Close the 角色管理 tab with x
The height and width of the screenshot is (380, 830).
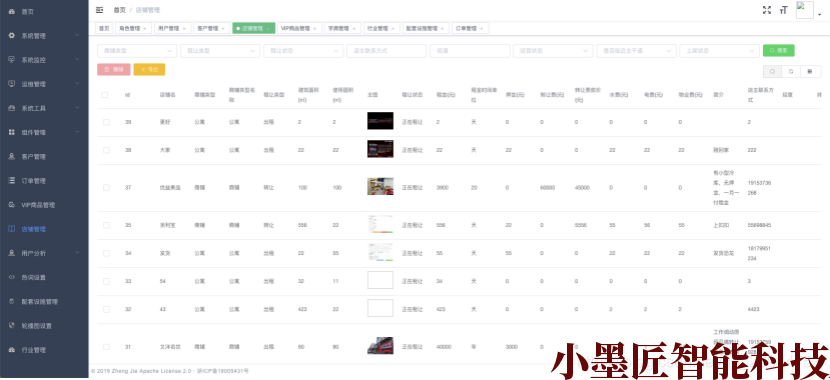point(145,29)
